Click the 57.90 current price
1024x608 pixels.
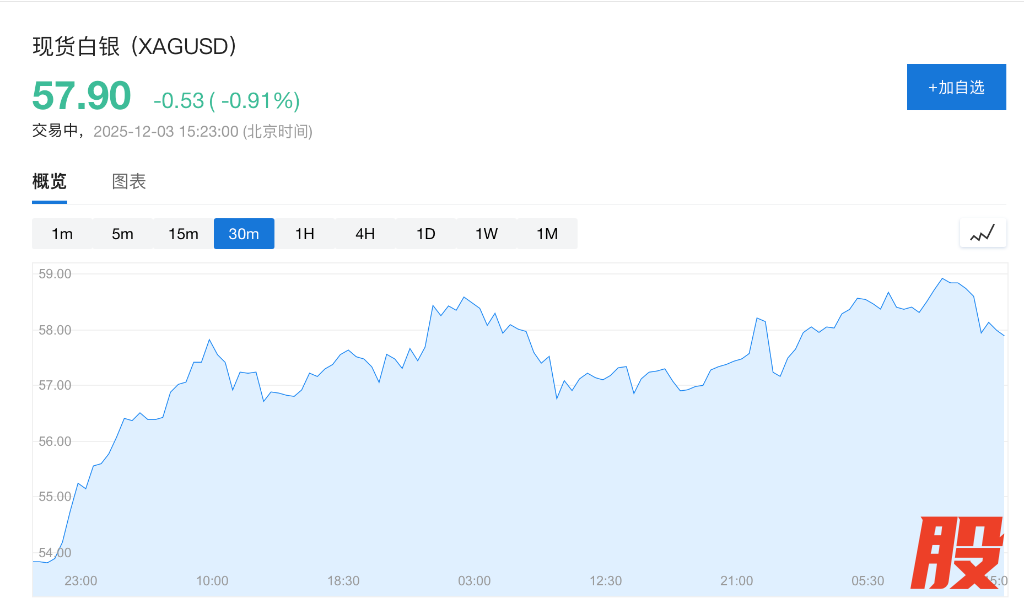81,96
